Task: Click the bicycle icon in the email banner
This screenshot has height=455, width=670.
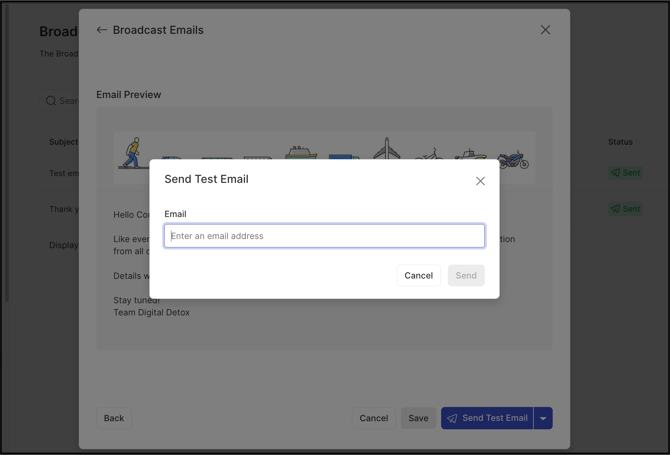Action: (x=429, y=155)
